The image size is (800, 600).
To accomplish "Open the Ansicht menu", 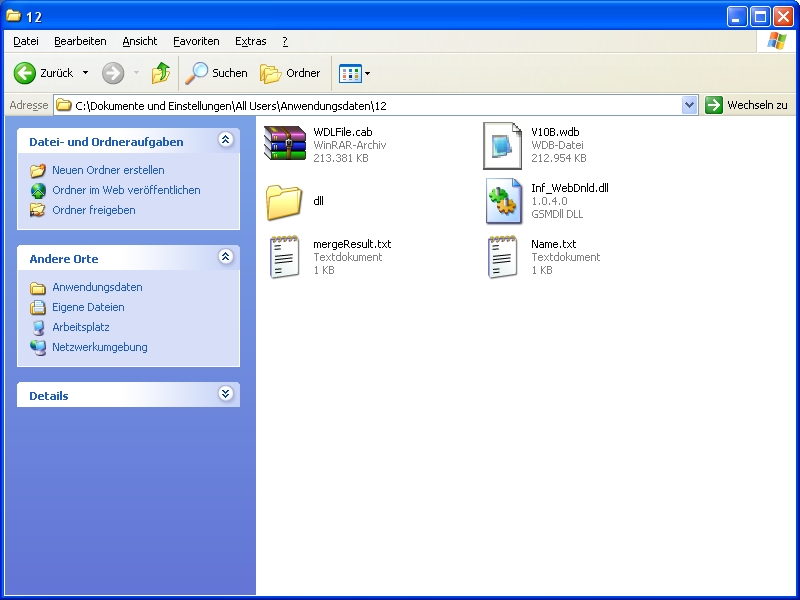I will click(x=139, y=41).
